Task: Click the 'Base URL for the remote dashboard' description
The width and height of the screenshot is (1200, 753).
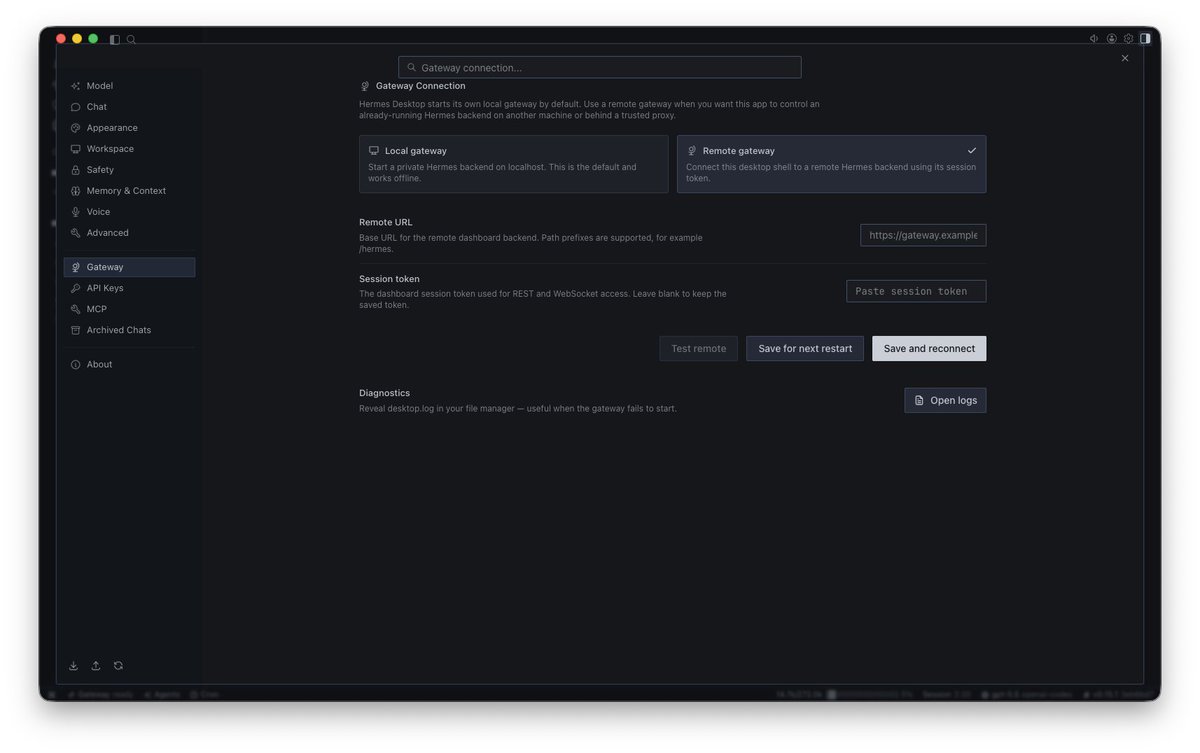Action: point(531,243)
